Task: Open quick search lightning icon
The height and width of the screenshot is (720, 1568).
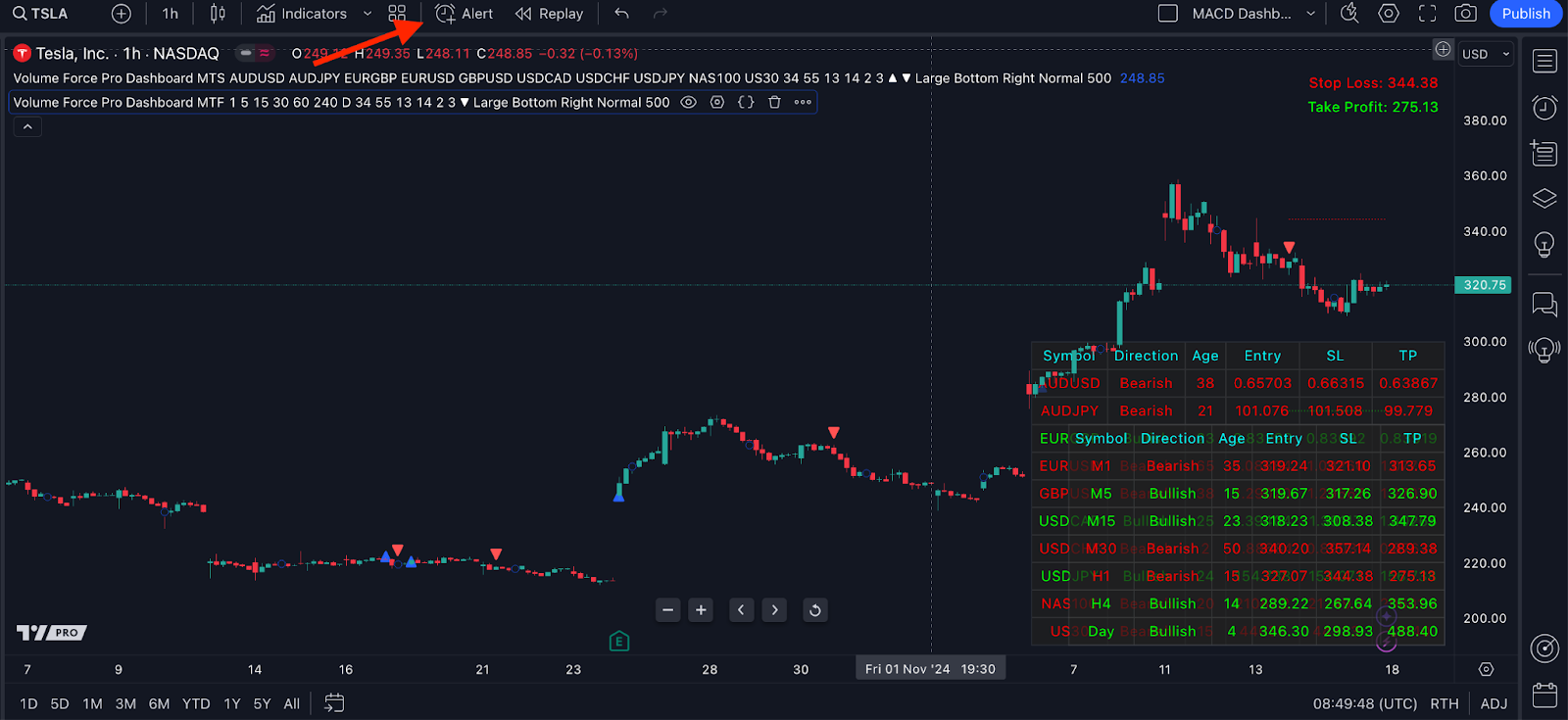Action: click(1349, 14)
